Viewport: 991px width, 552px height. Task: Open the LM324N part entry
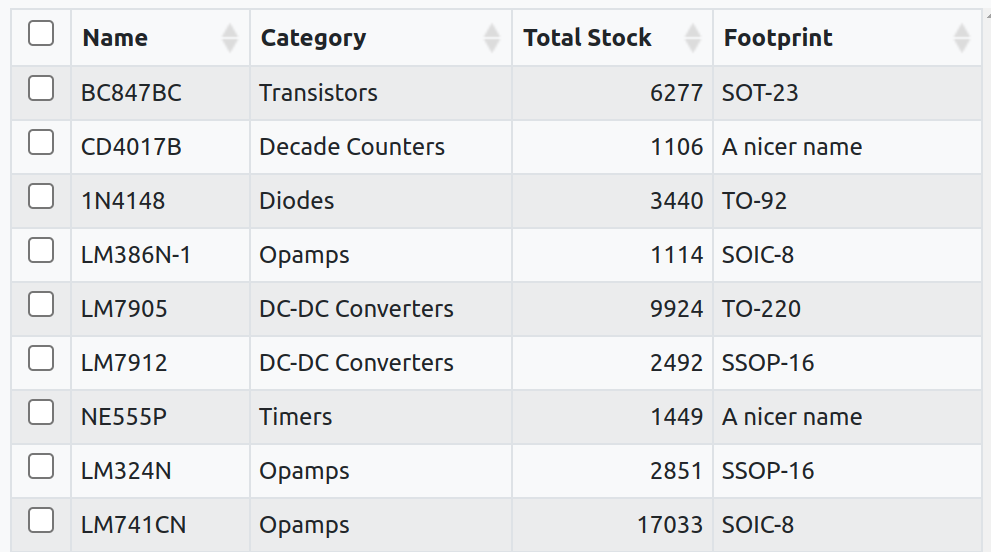pos(126,471)
